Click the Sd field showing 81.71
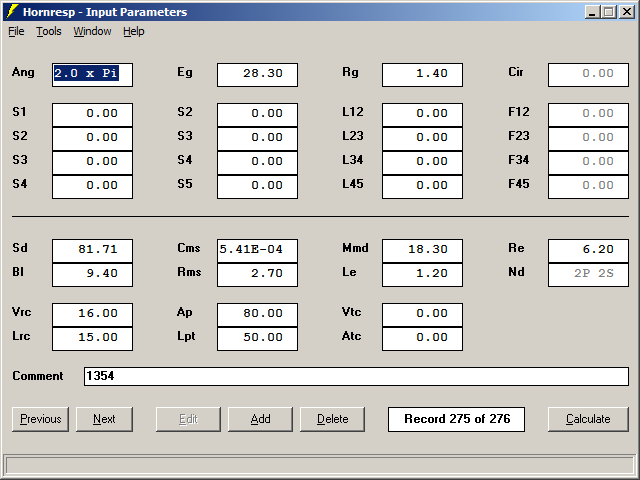The height and width of the screenshot is (480, 640). tap(92, 250)
